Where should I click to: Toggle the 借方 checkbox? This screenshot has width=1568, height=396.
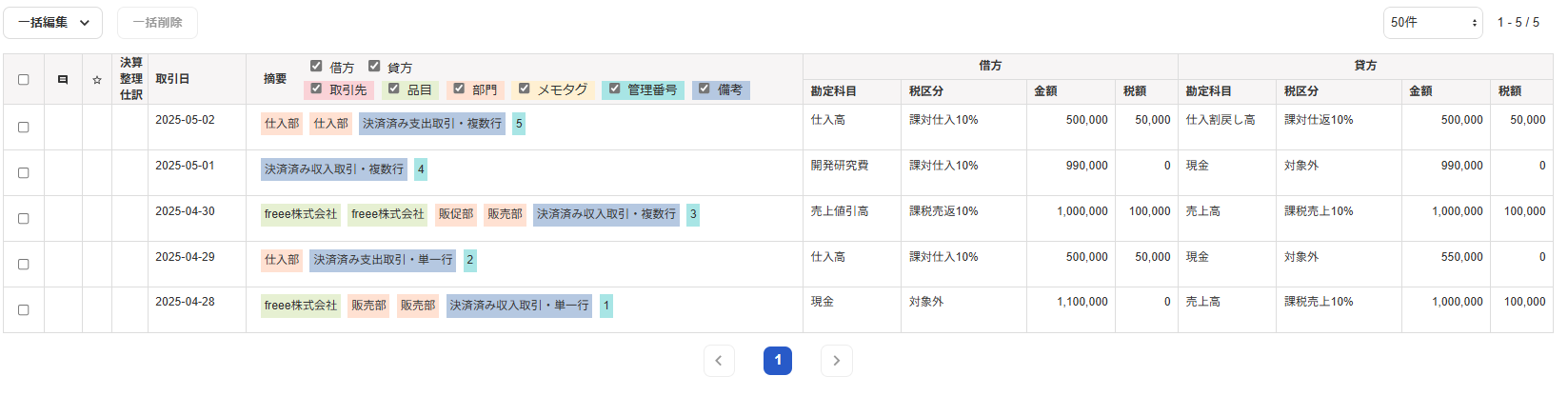(x=316, y=66)
